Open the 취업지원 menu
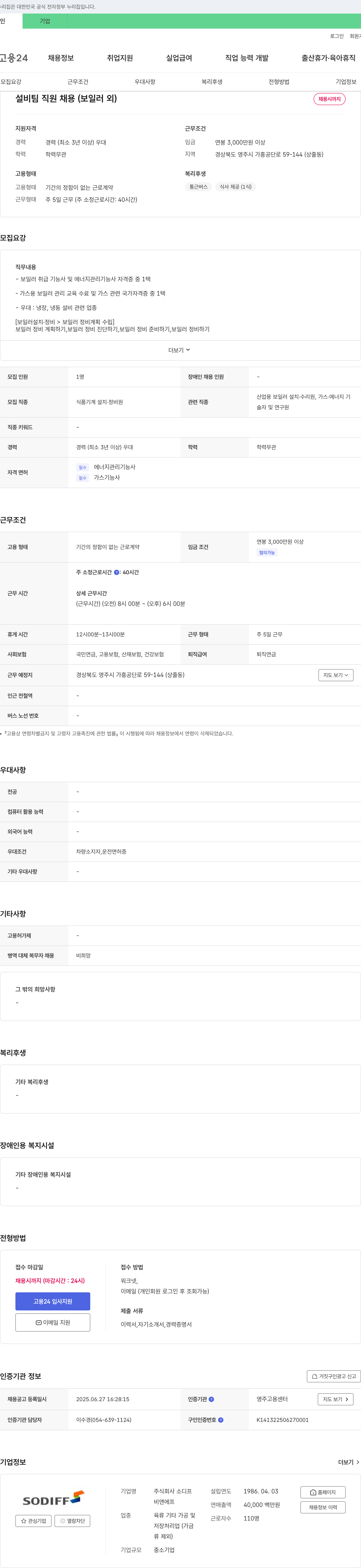 tap(120, 58)
